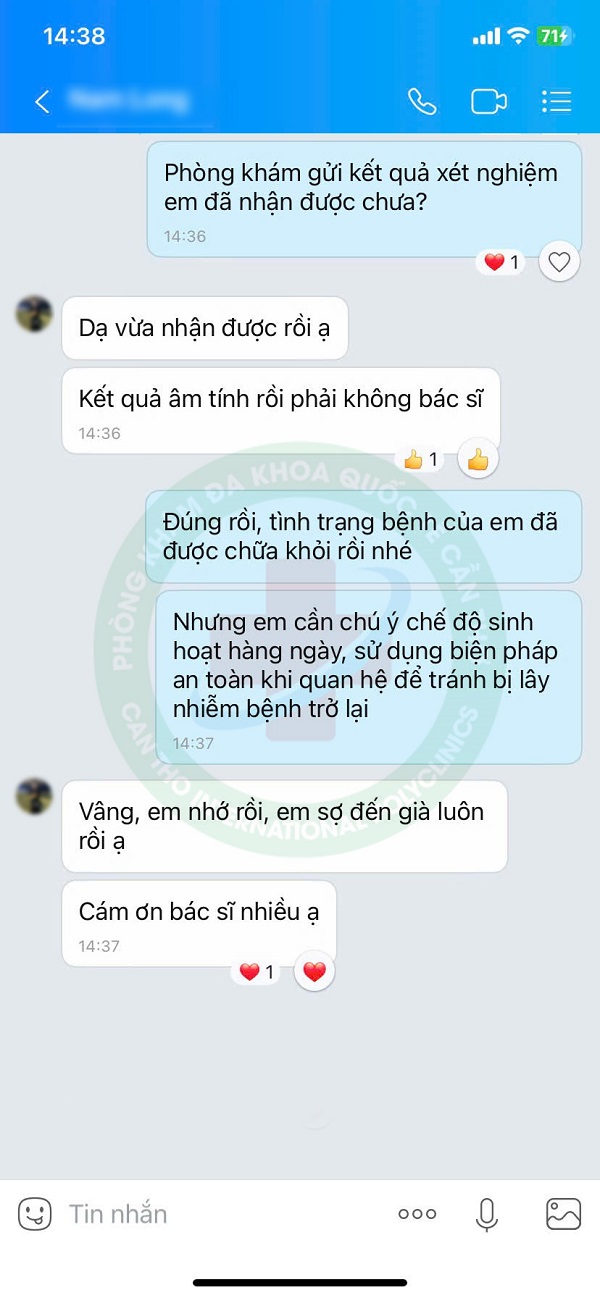Tap sender avatar beside 'Dạ vừa nhận được'
Screen dimensions: 600x1298
34,314
